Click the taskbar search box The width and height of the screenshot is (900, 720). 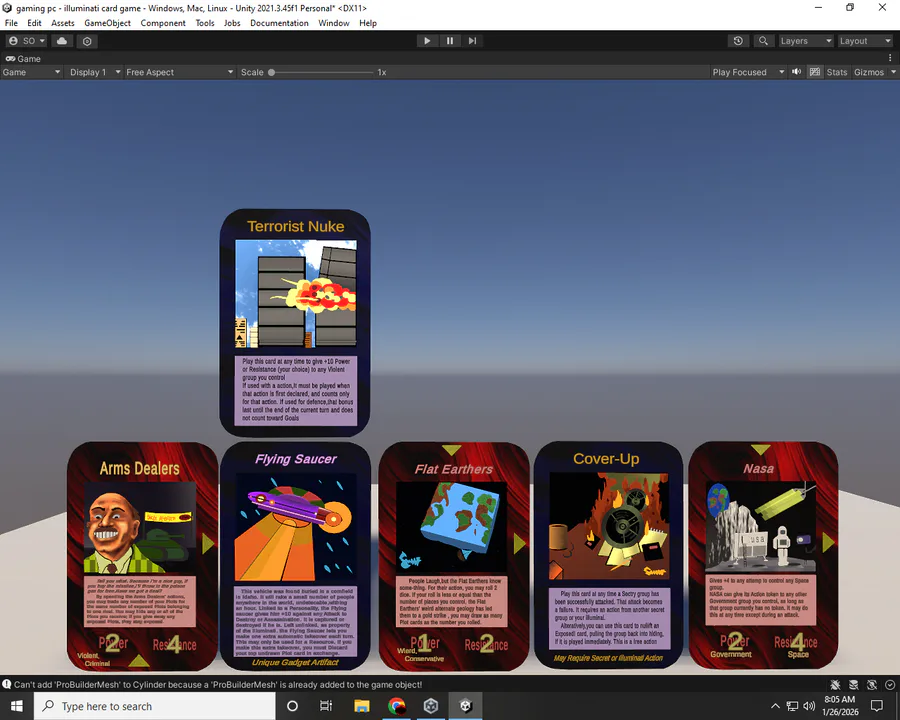point(154,706)
